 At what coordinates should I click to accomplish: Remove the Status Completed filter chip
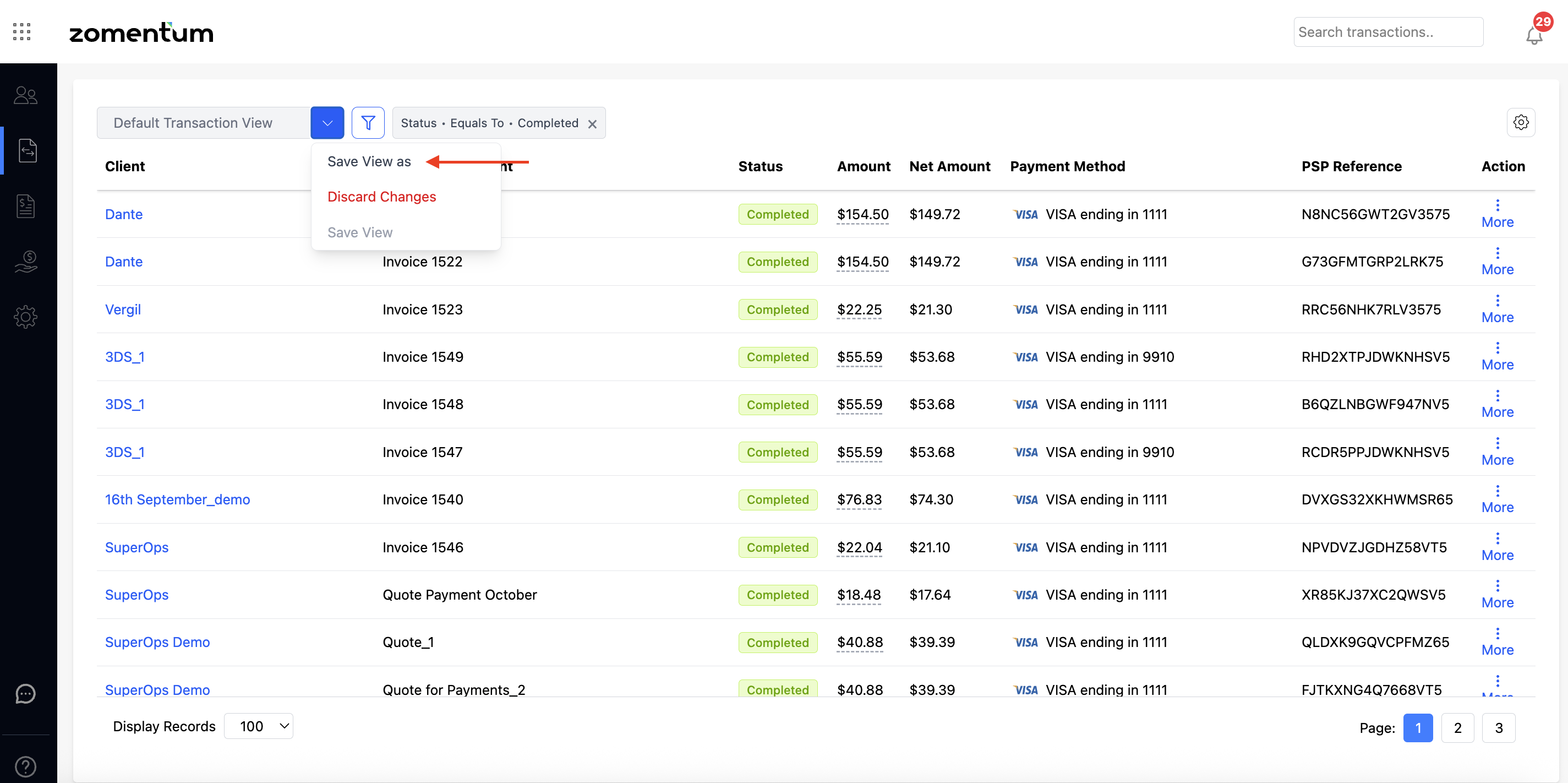[x=592, y=124]
